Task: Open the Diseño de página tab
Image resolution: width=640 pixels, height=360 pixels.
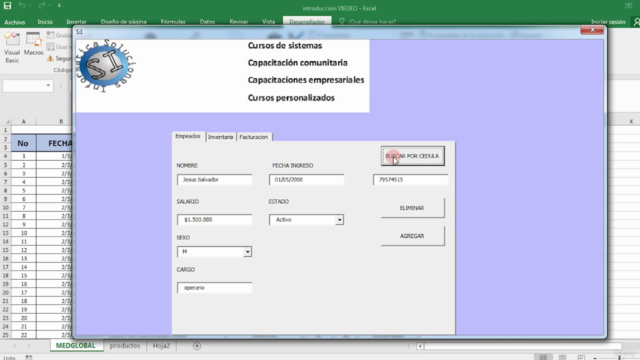Action: click(x=123, y=22)
